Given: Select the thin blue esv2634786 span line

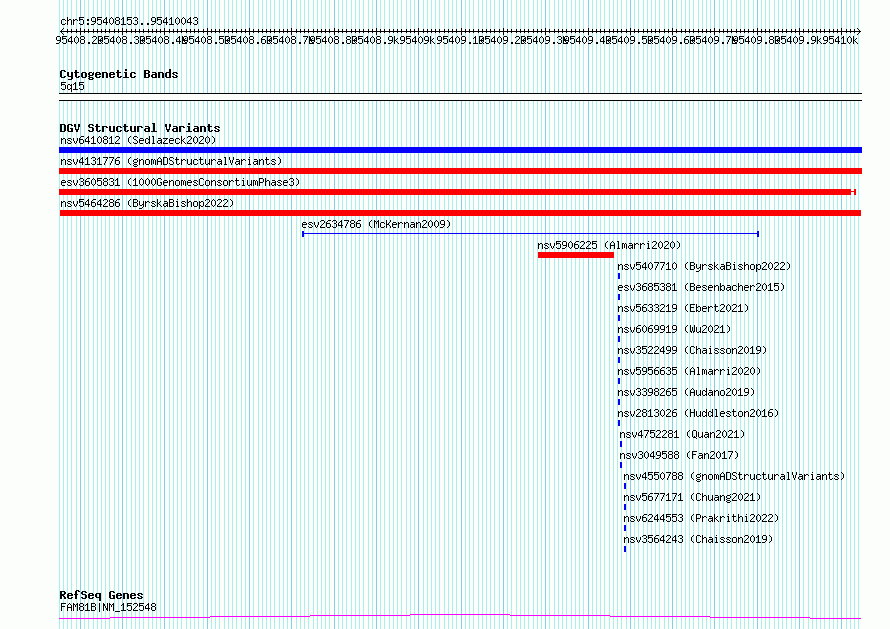Looking at the screenshot, I should (531, 234).
